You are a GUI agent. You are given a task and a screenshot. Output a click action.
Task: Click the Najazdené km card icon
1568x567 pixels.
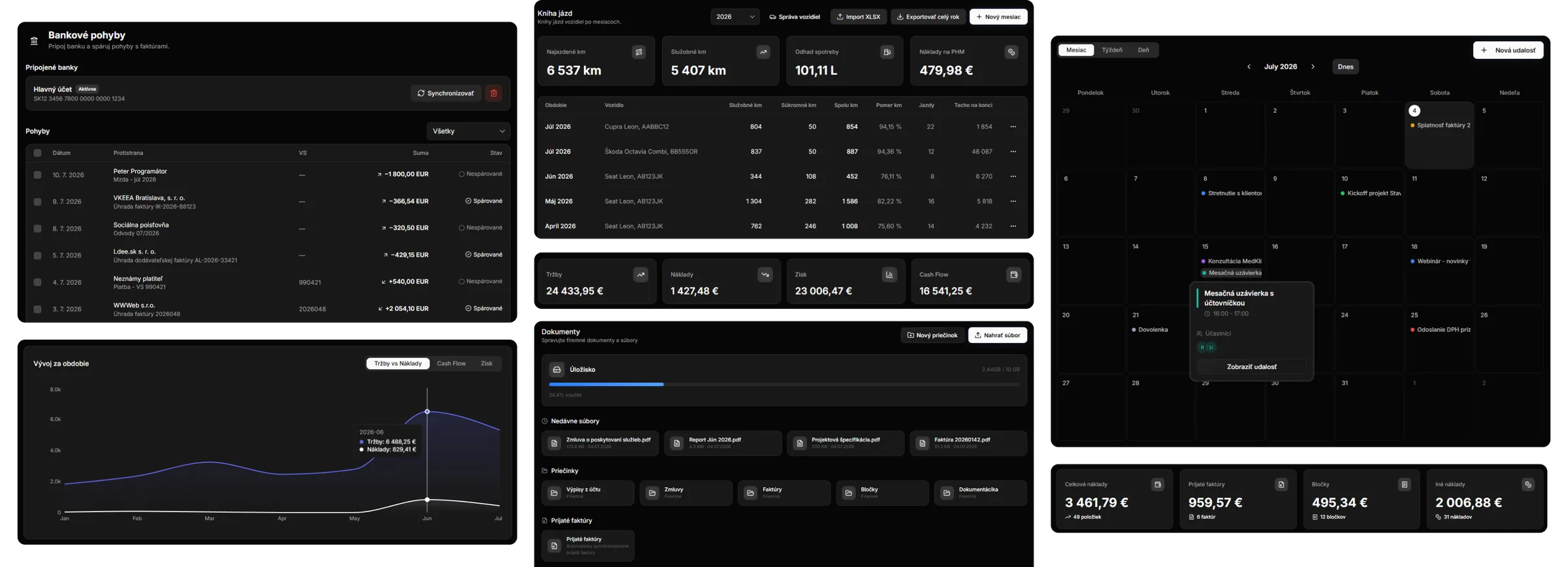pos(639,52)
